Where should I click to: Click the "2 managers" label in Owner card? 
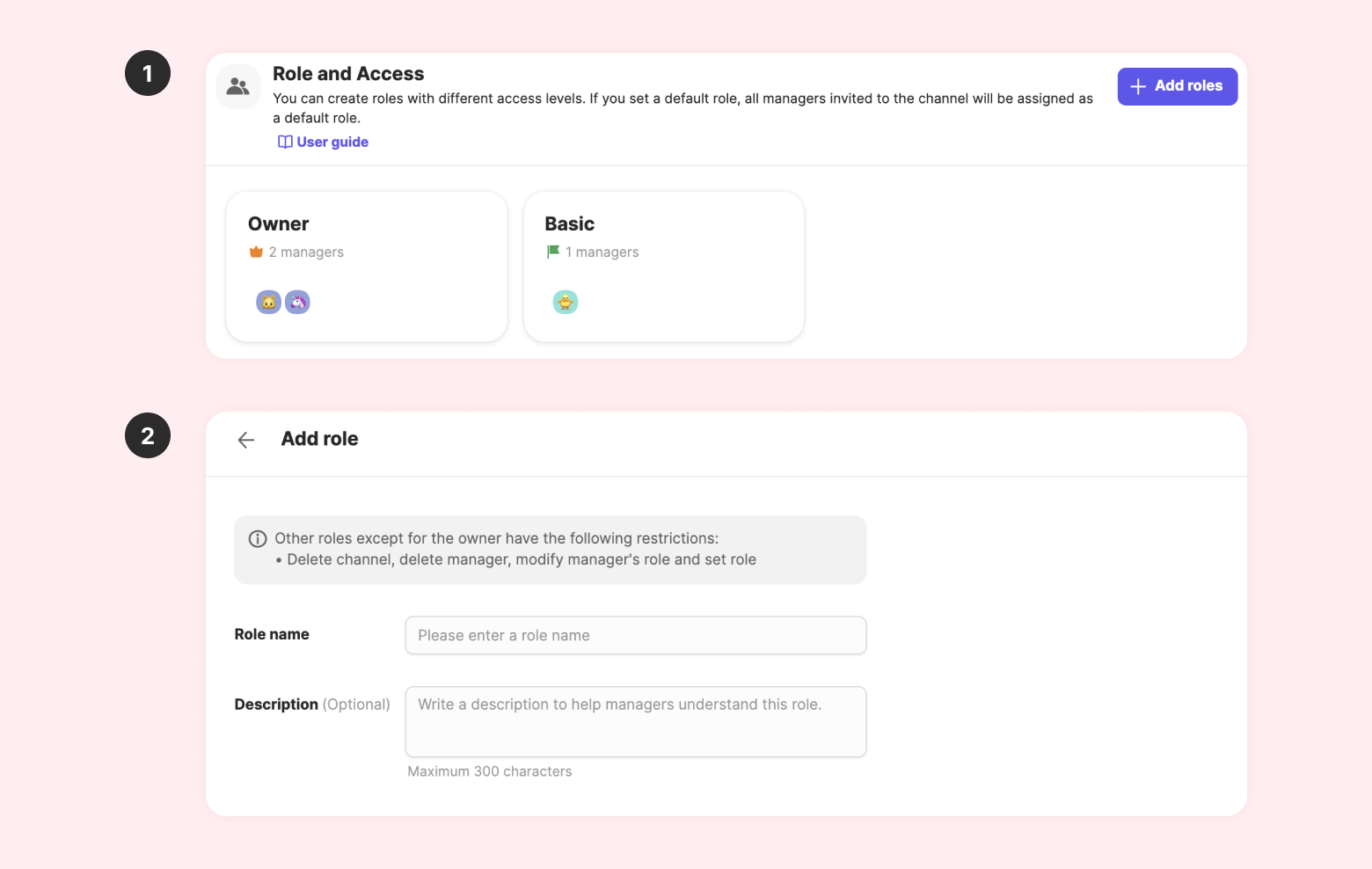tap(306, 252)
